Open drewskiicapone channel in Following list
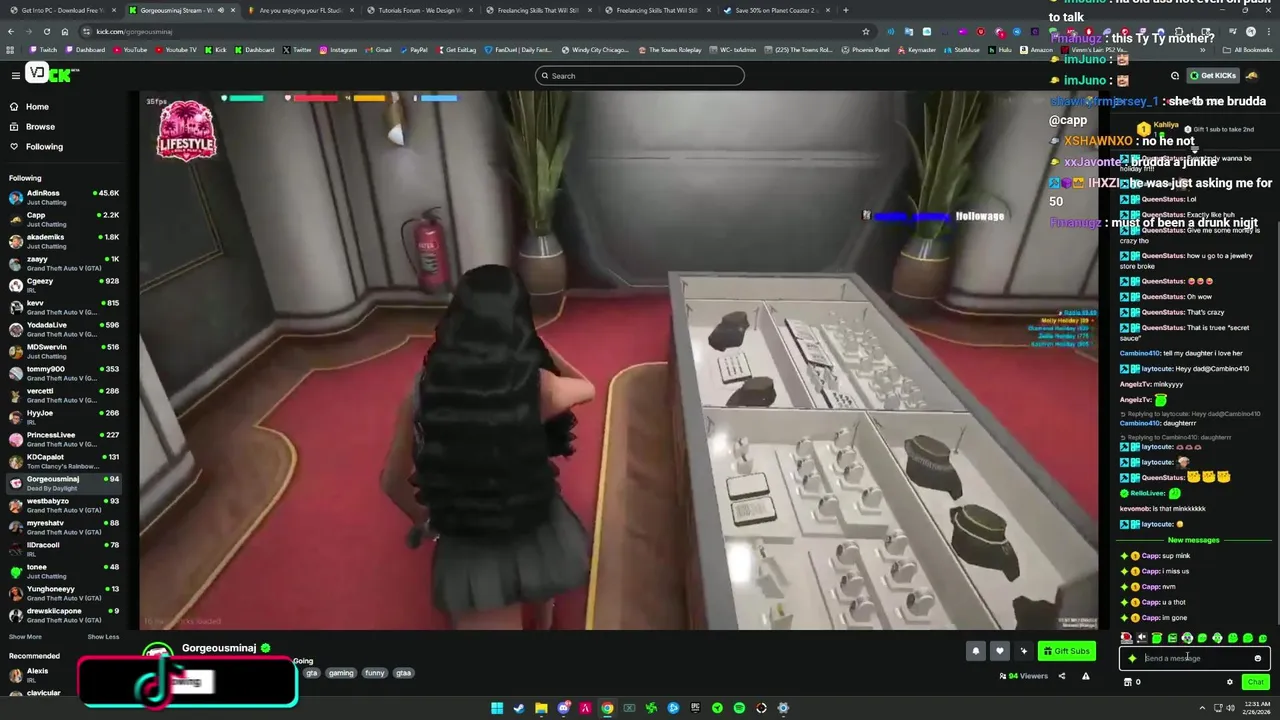1280x720 pixels. coord(64,615)
